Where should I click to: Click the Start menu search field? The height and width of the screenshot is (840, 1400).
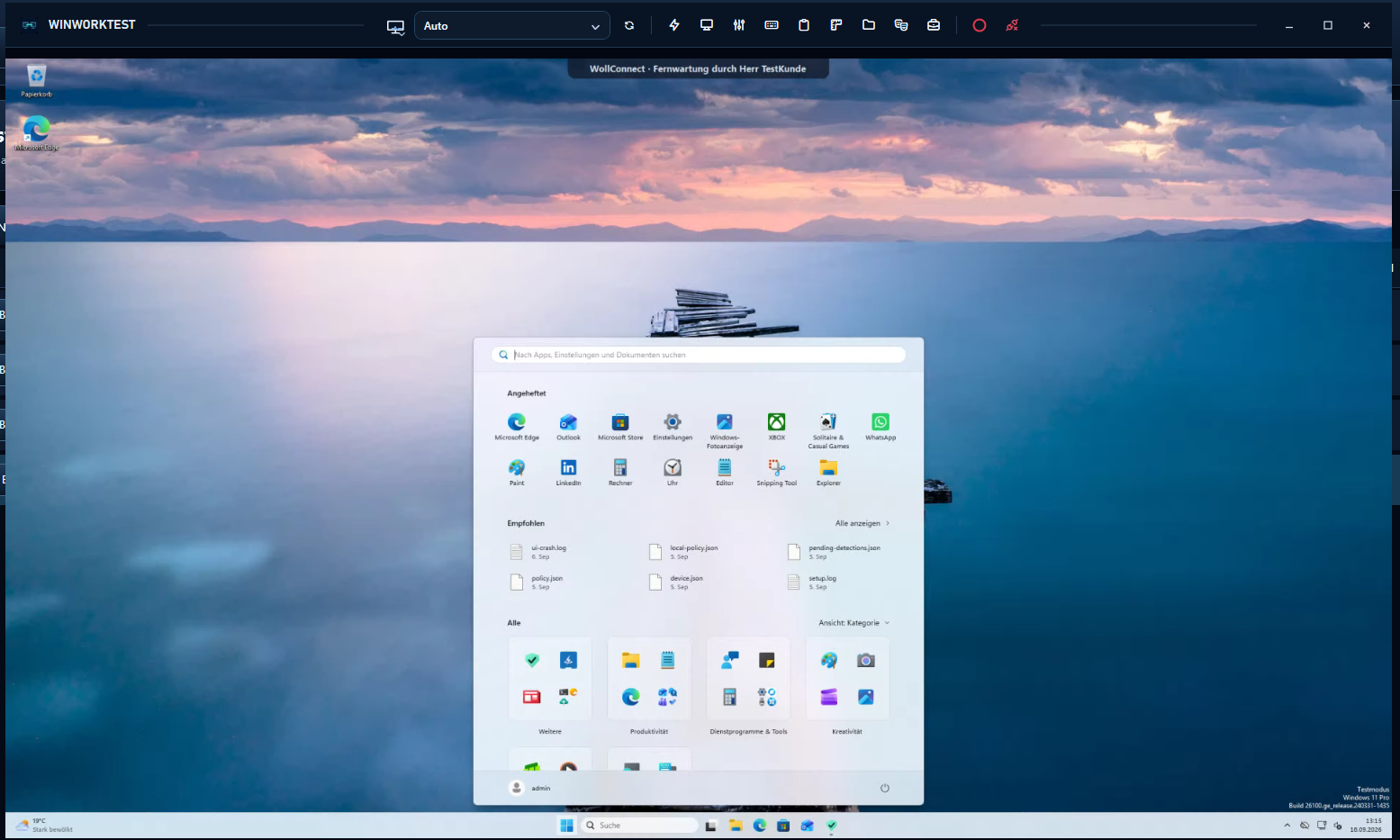coord(699,355)
